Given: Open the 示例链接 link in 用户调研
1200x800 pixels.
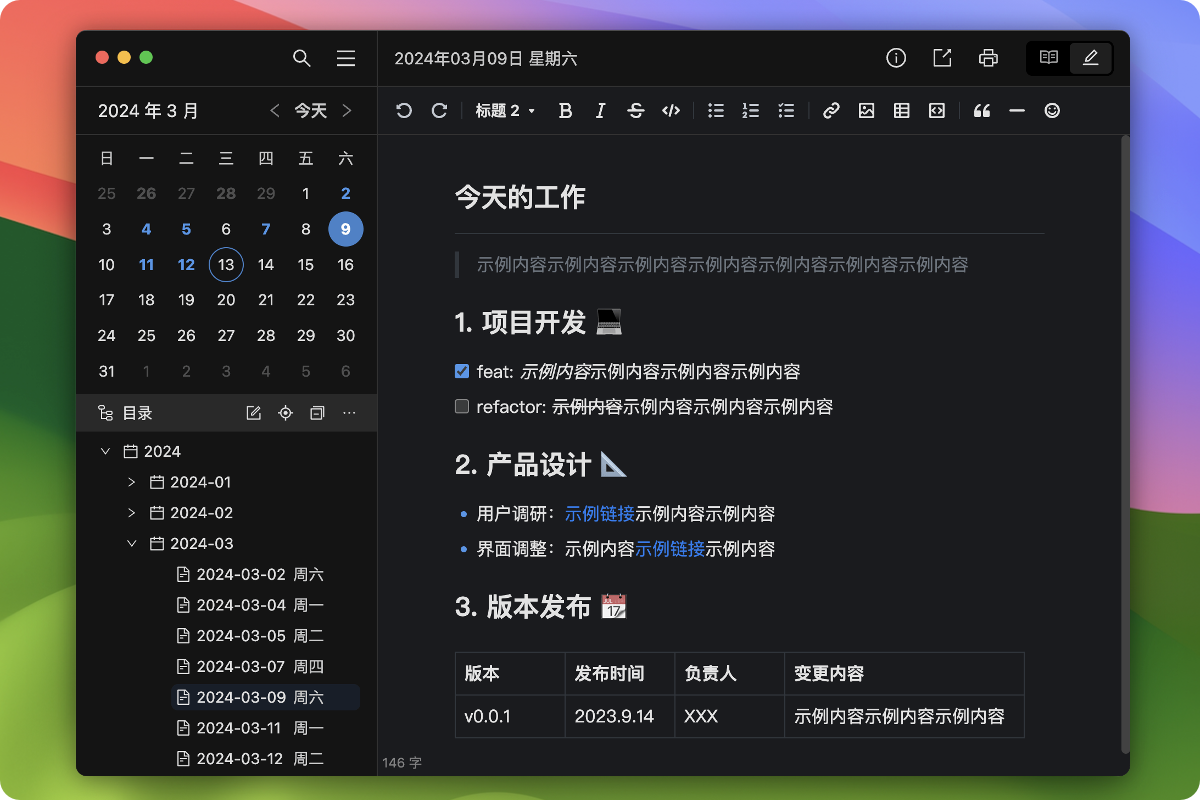Looking at the screenshot, I should (599, 514).
